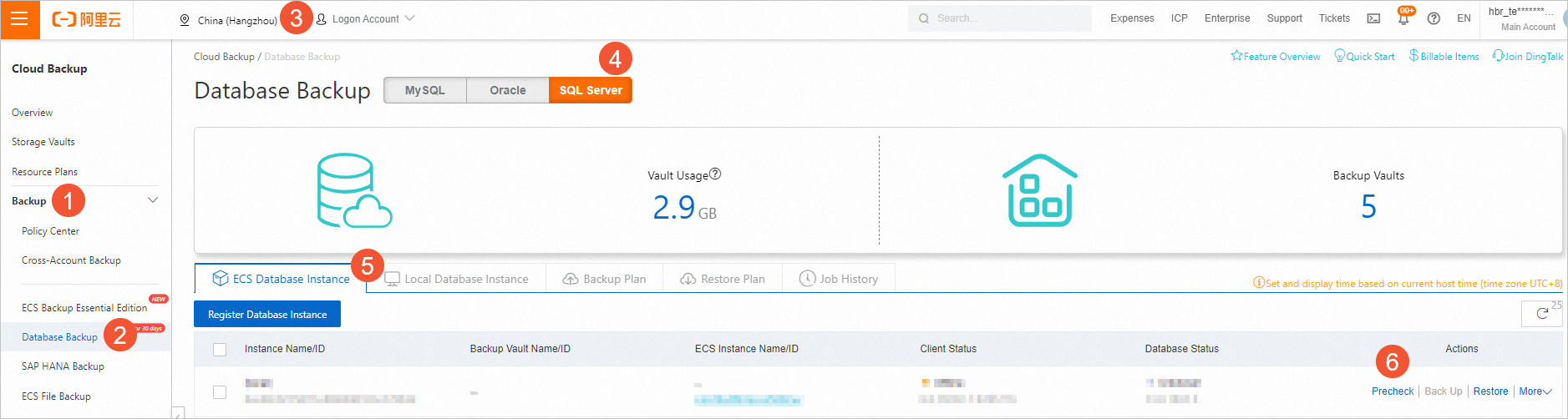This screenshot has width=1568, height=419.
Task: Switch to the Oracle database type
Action: pos(508,90)
